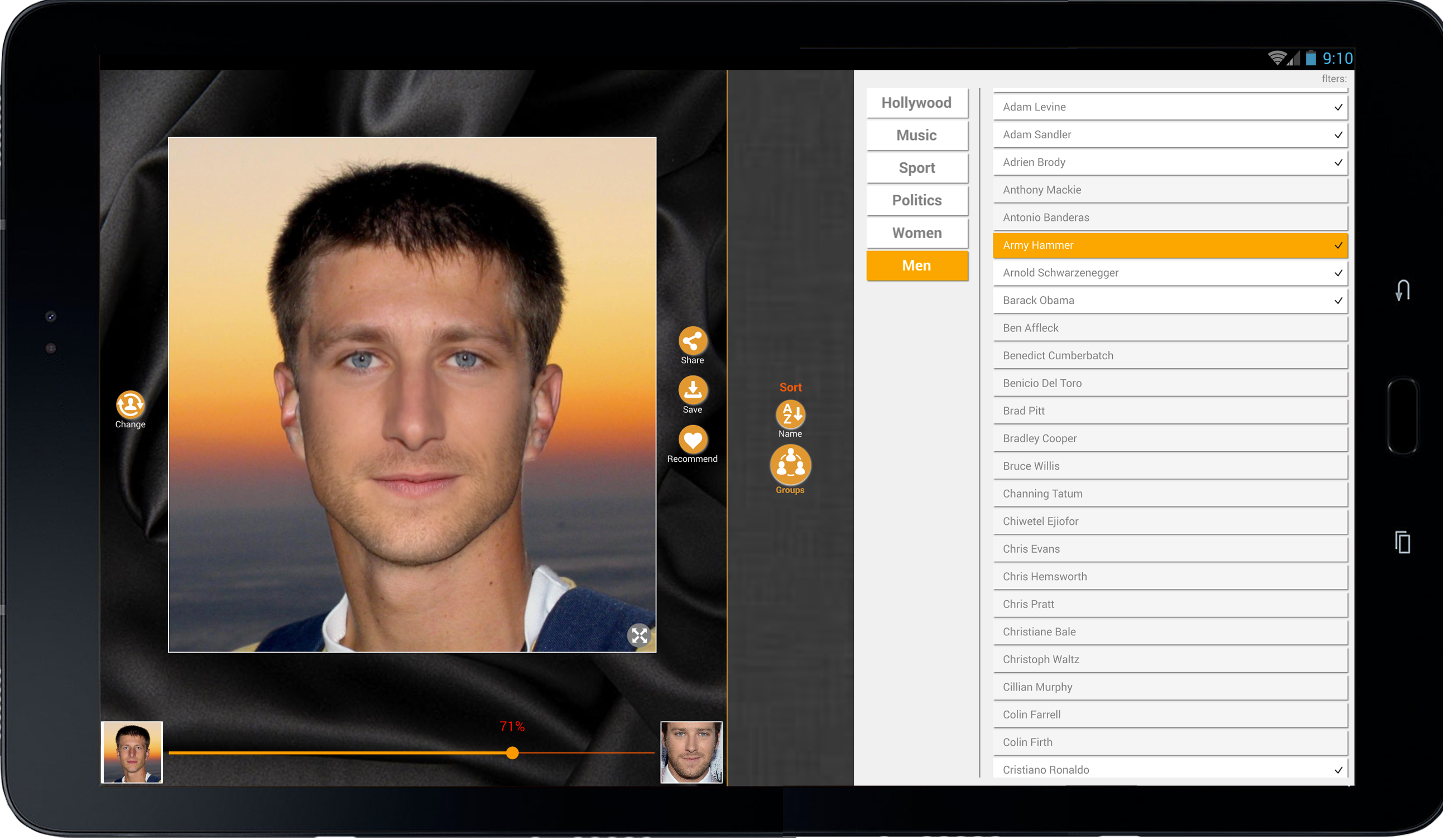The image size is (1451, 840).
Task: Toggle Adam Sandler checkmark
Action: [1338, 134]
